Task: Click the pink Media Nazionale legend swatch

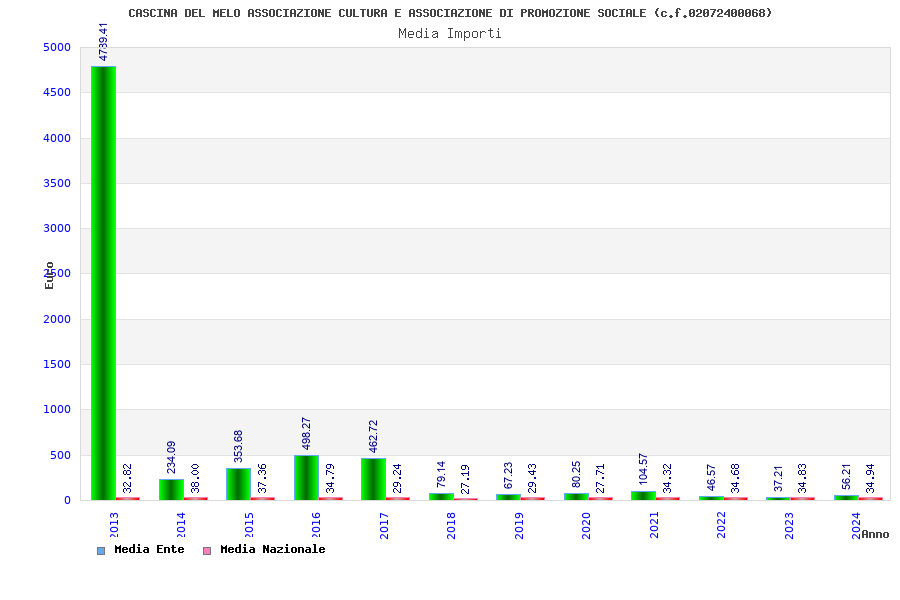Action: point(207,551)
